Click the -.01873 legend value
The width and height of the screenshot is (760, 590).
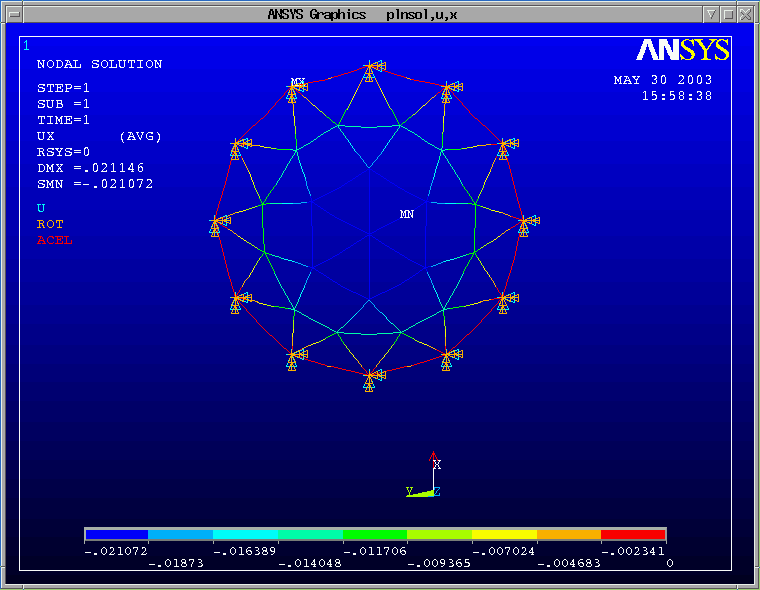pyautogui.click(x=176, y=563)
